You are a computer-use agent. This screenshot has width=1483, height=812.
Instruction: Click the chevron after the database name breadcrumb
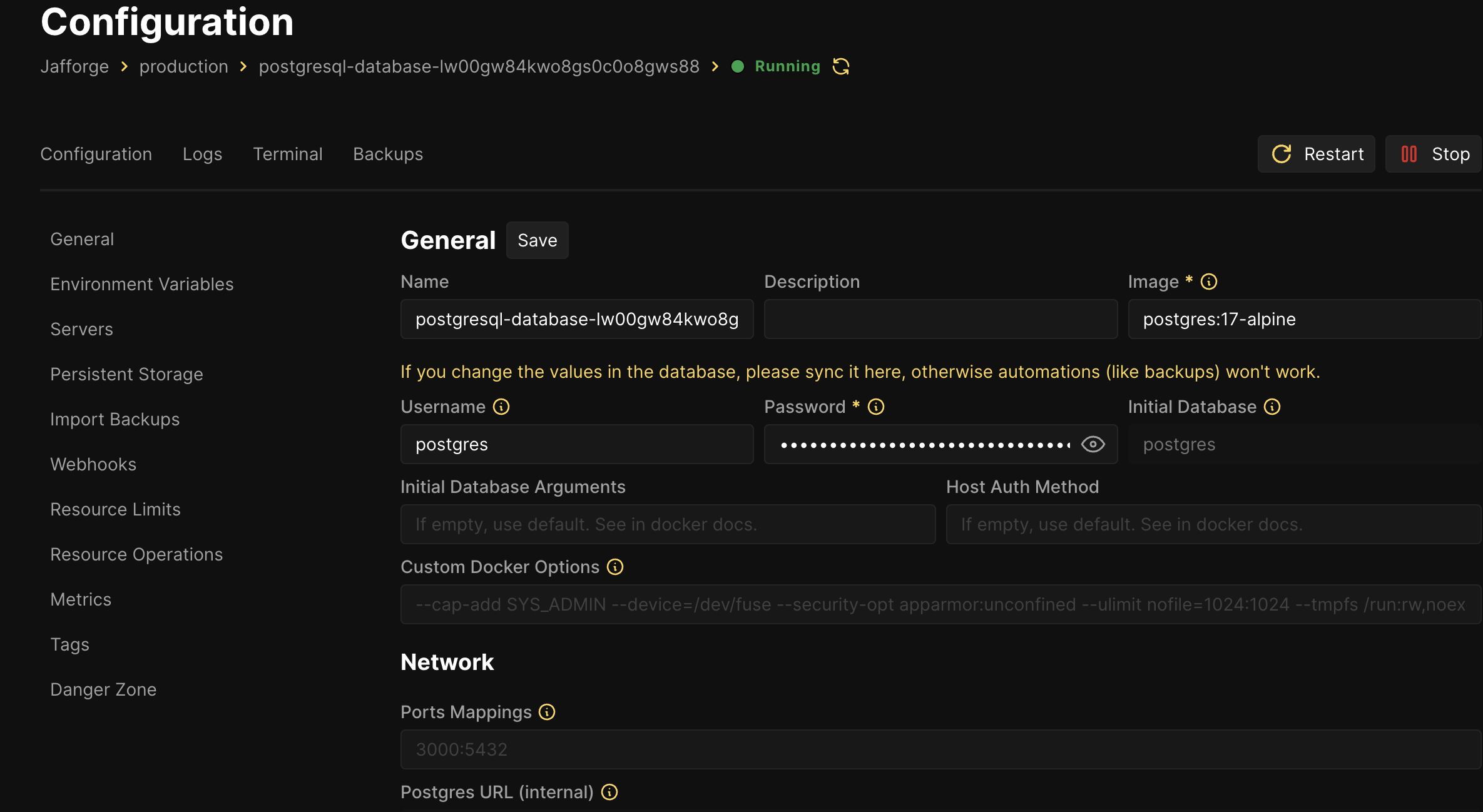pyautogui.click(x=715, y=66)
